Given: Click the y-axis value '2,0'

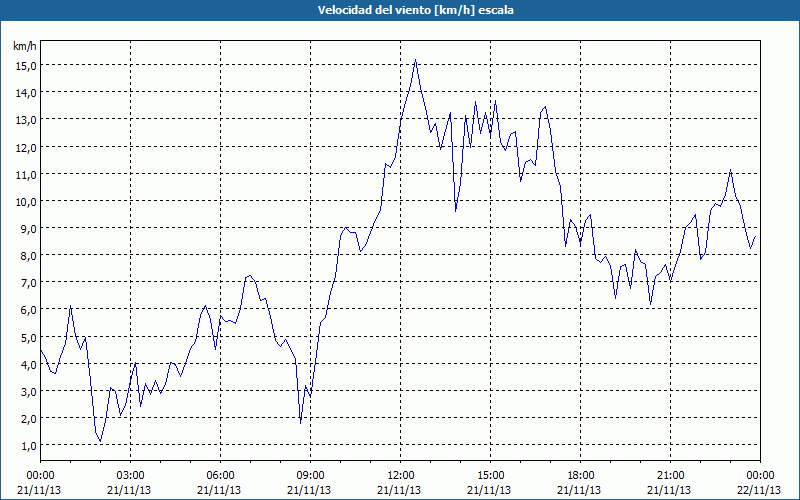Looking at the screenshot, I should coord(28,418).
